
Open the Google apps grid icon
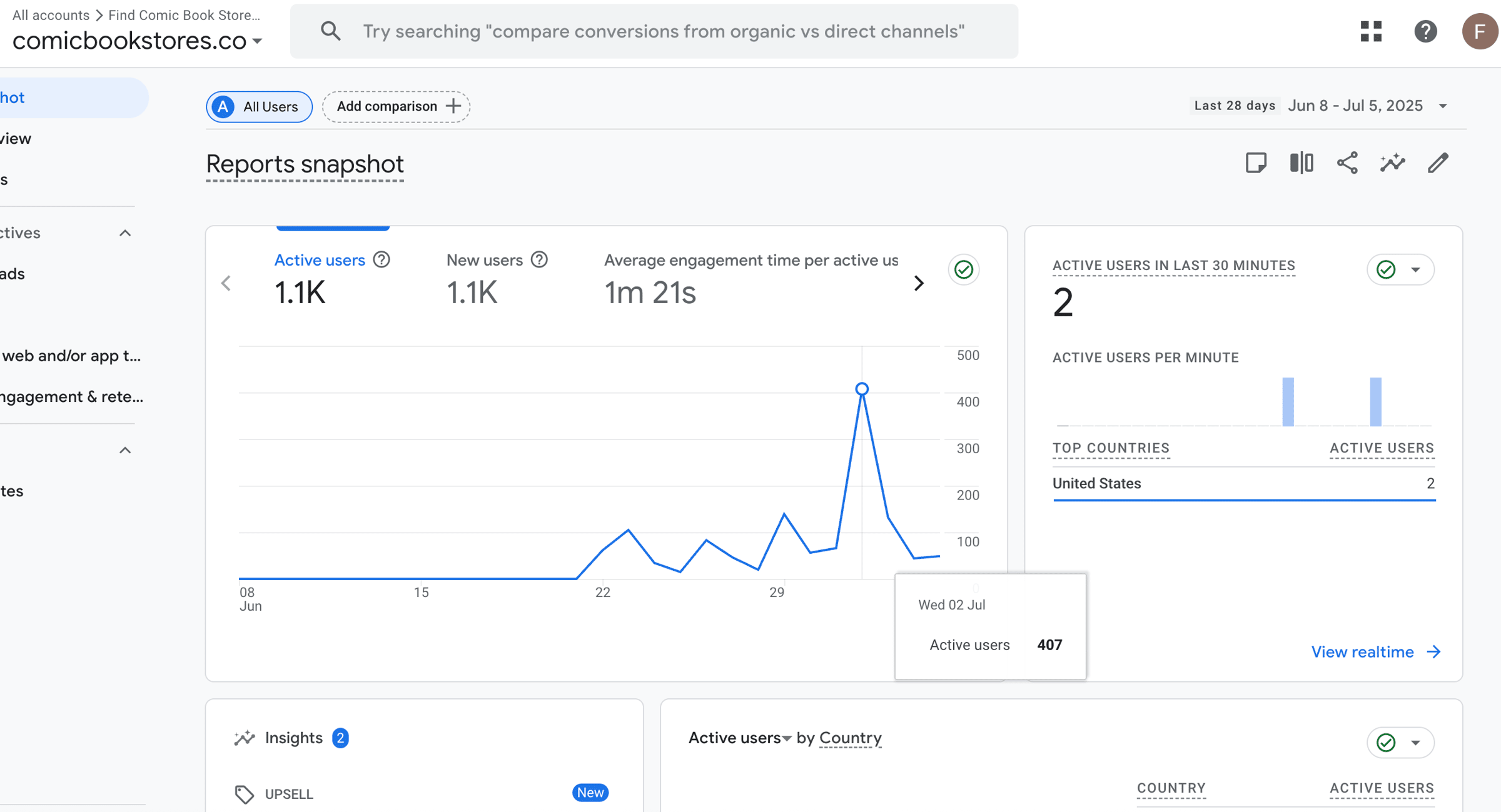(x=1371, y=31)
